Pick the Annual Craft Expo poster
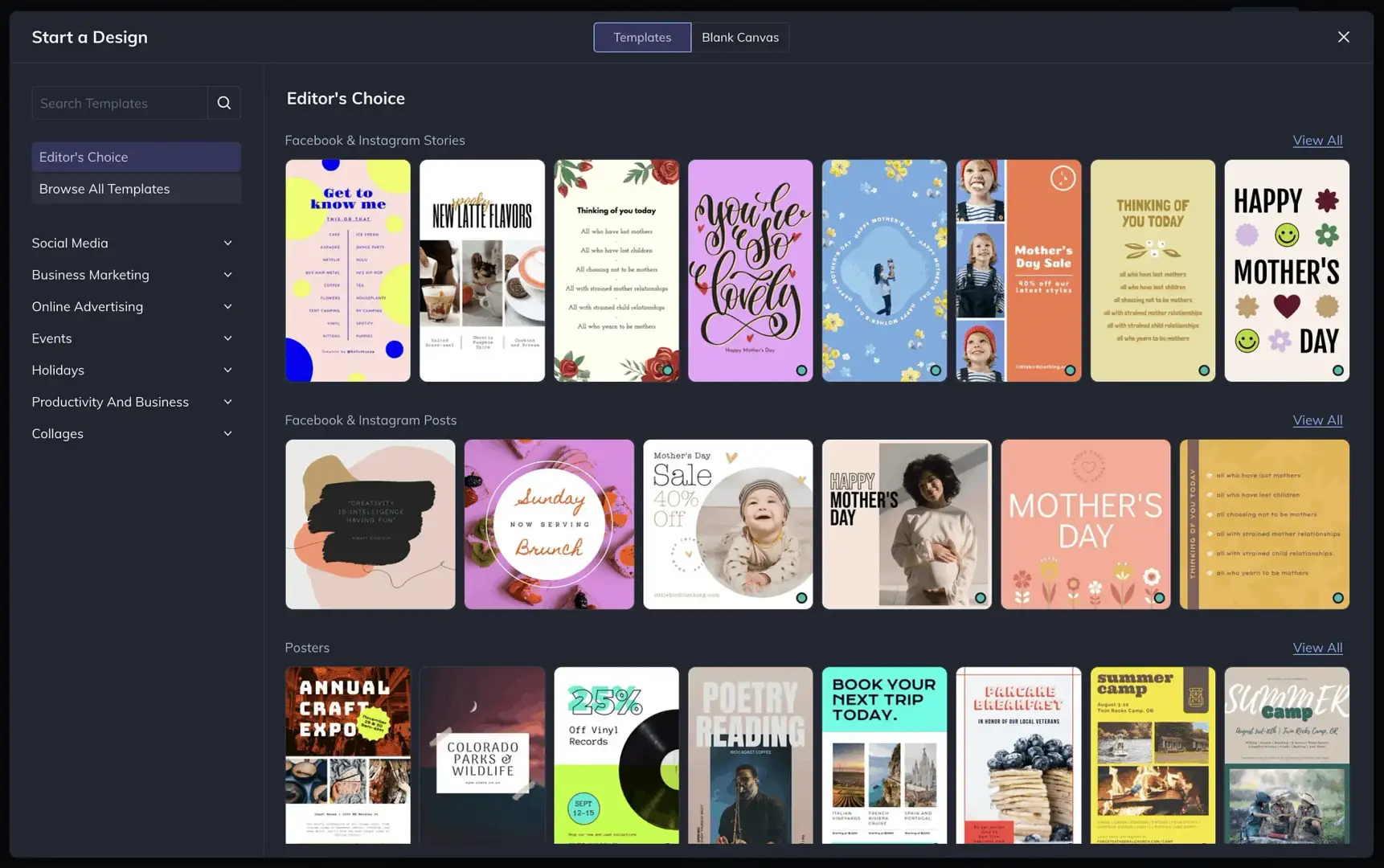The height and width of the screenshot is (868, 1384). click(x=347, y=754)
